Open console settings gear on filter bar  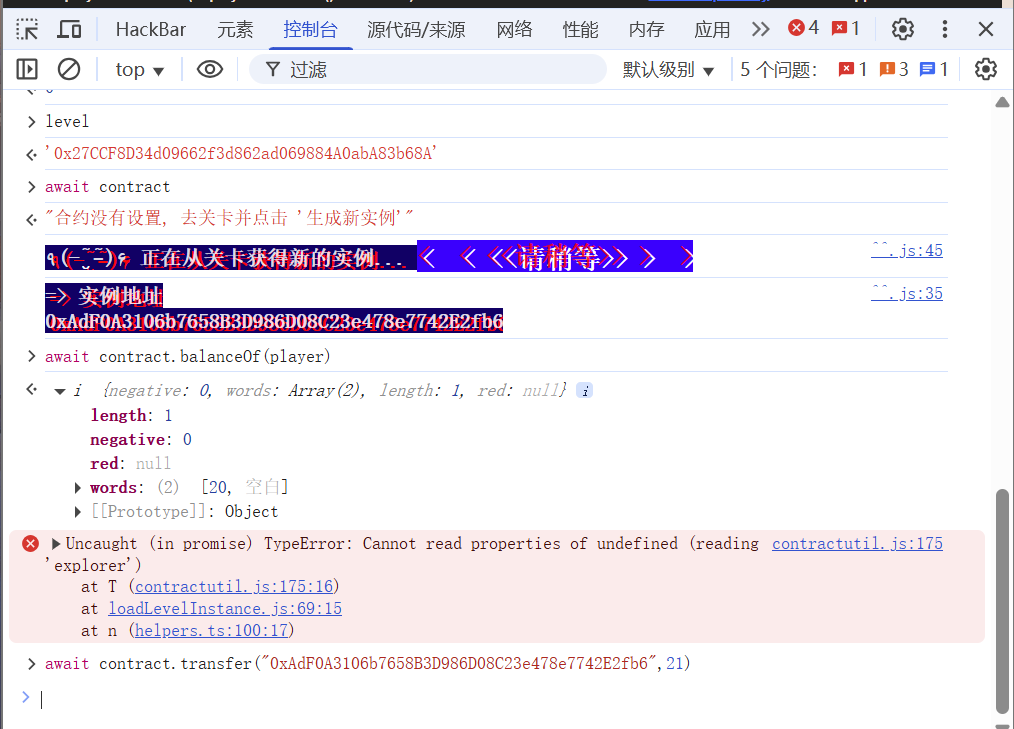pos(986,69)
